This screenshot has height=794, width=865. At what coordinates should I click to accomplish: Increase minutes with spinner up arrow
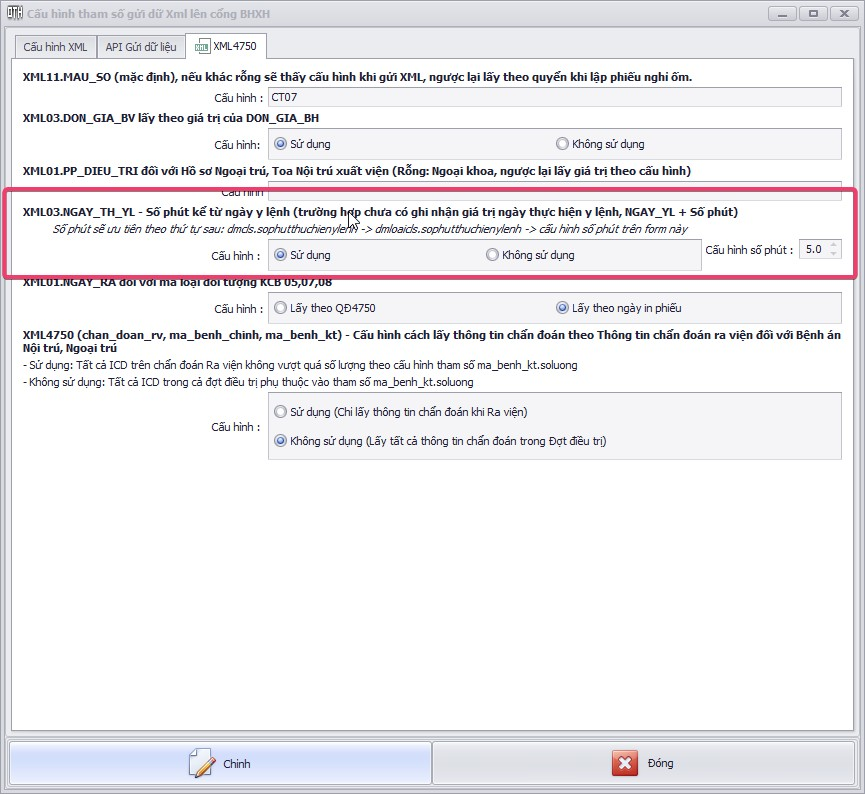click(834, 245)
